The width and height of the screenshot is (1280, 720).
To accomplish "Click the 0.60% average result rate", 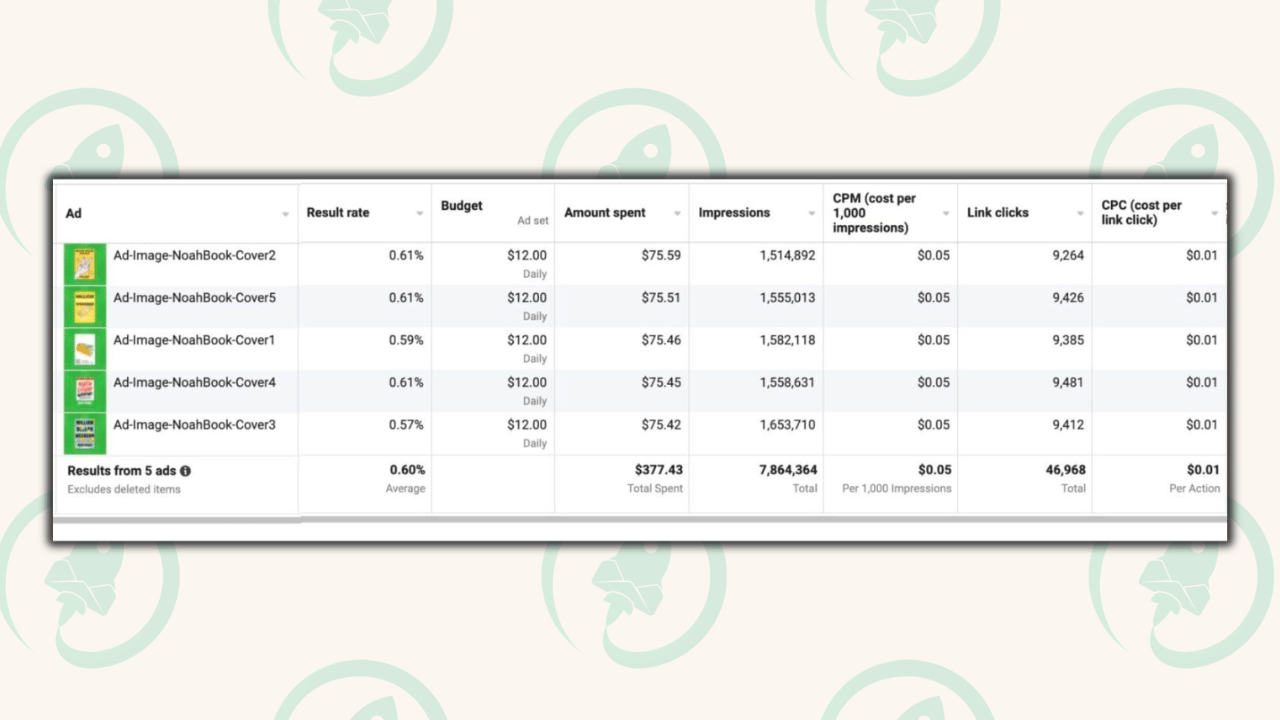I will (407, 470).
